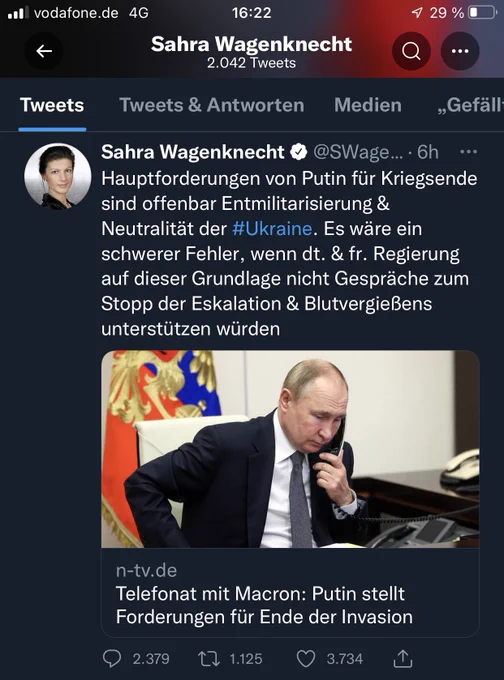Click the Sahra Wagenknecht author name in tweet
Viewport: 504px width, 680px height.
pyautogui.click(x=193, y=152)
